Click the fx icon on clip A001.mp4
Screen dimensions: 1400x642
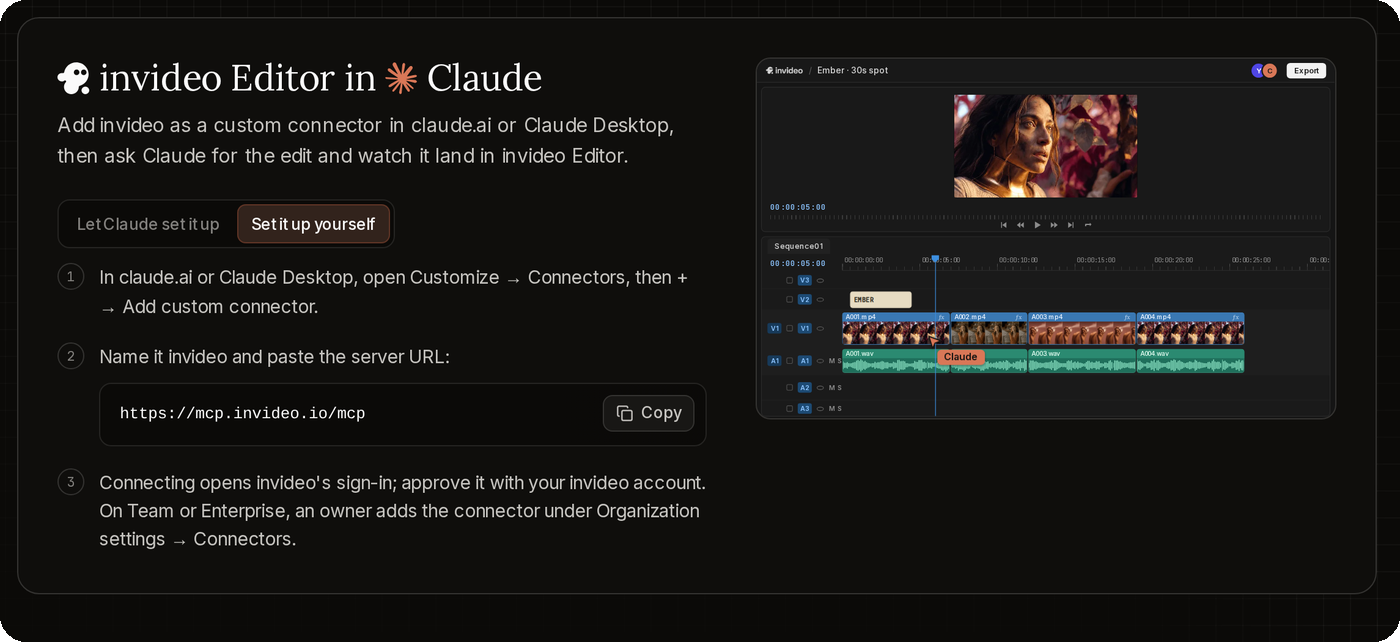coord(941,317)
